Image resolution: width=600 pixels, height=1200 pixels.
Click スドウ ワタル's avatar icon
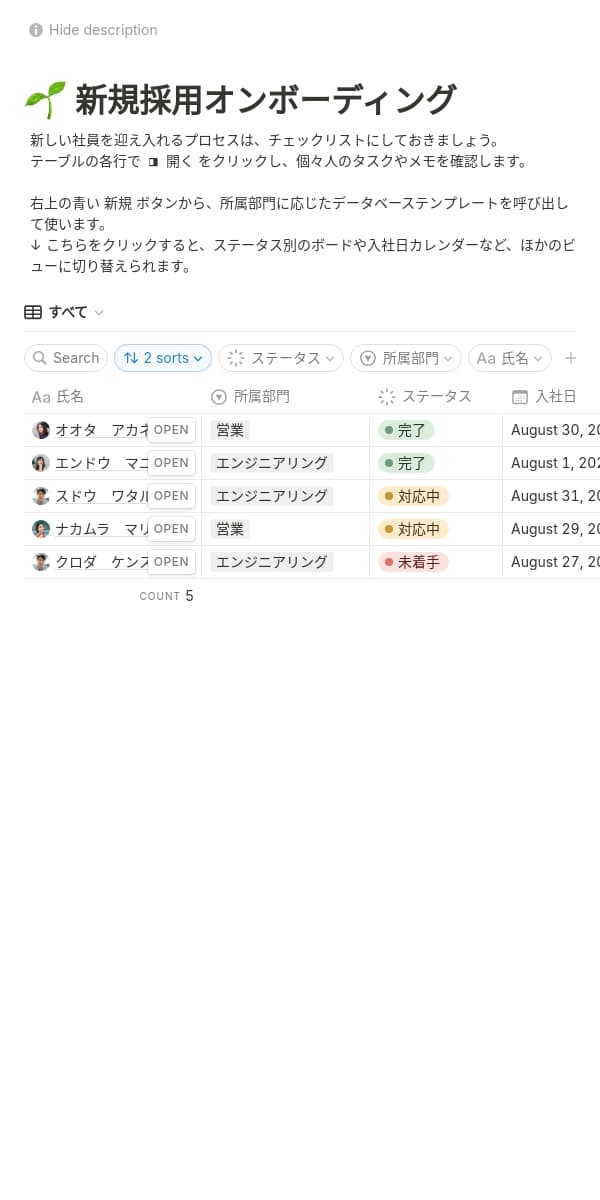click(41, 496)
